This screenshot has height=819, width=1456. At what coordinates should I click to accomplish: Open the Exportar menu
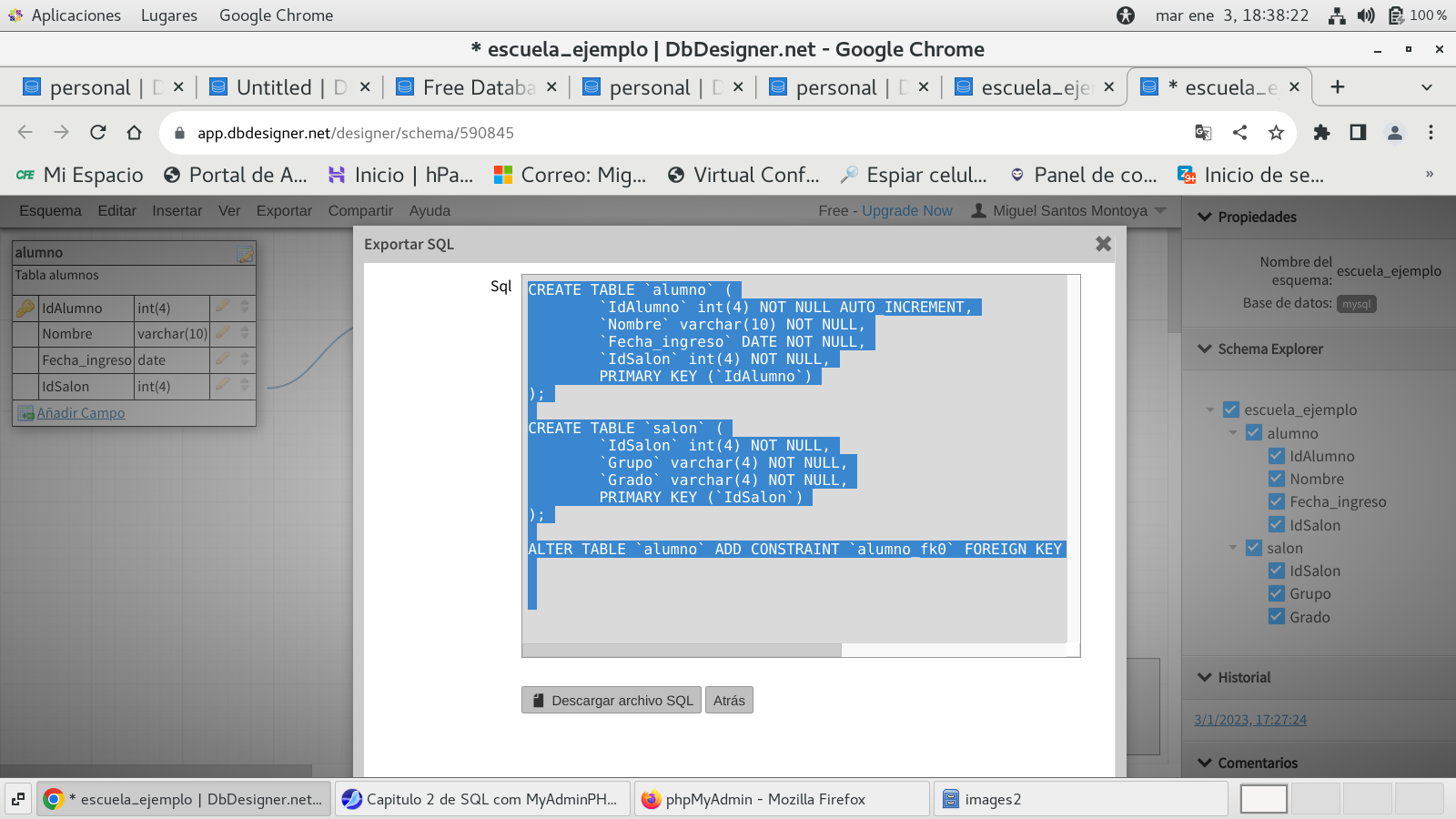pos(284,211)
